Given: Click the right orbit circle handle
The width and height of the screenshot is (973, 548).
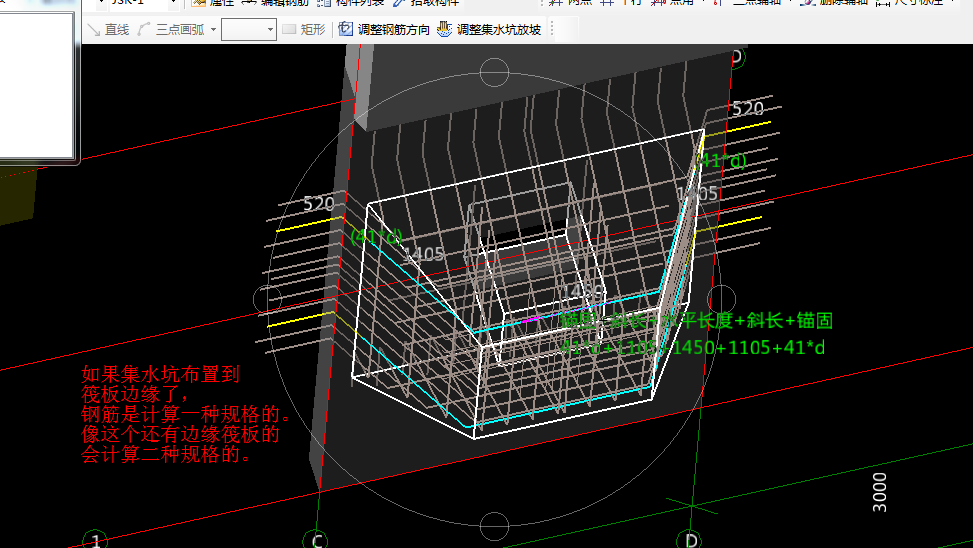Looking at the screenshot, I should [x=721, y=299].
